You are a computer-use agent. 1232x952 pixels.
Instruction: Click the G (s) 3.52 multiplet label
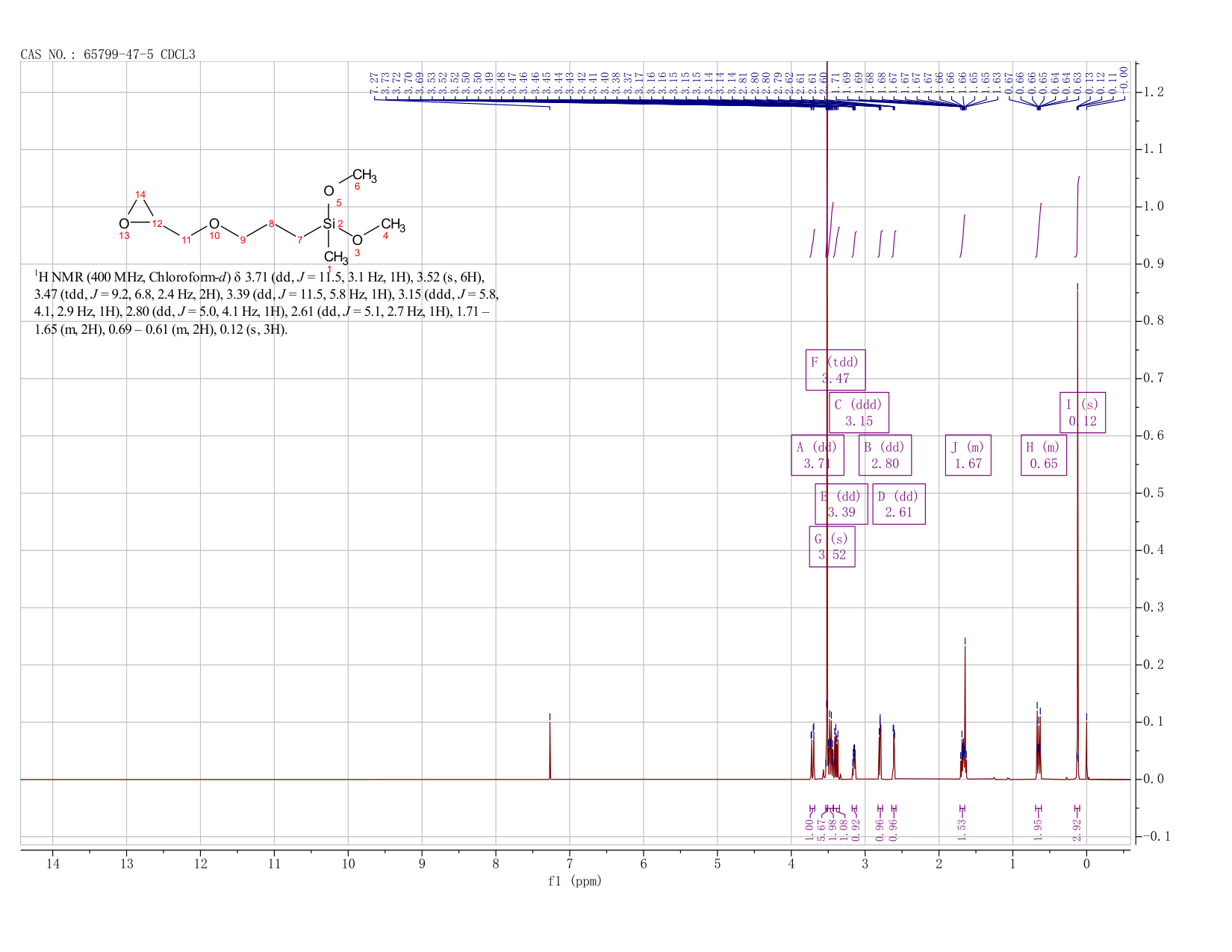(x=832, y=547)
